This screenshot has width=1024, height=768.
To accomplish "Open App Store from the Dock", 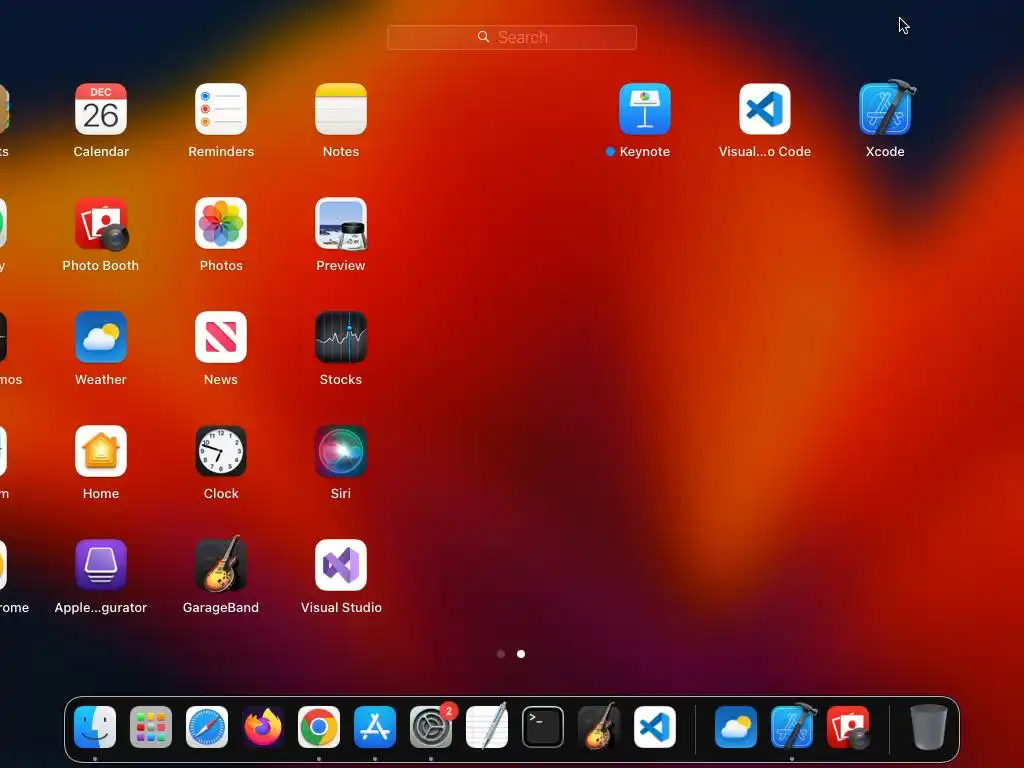I will pyautogui.click(x=375, y=727).
